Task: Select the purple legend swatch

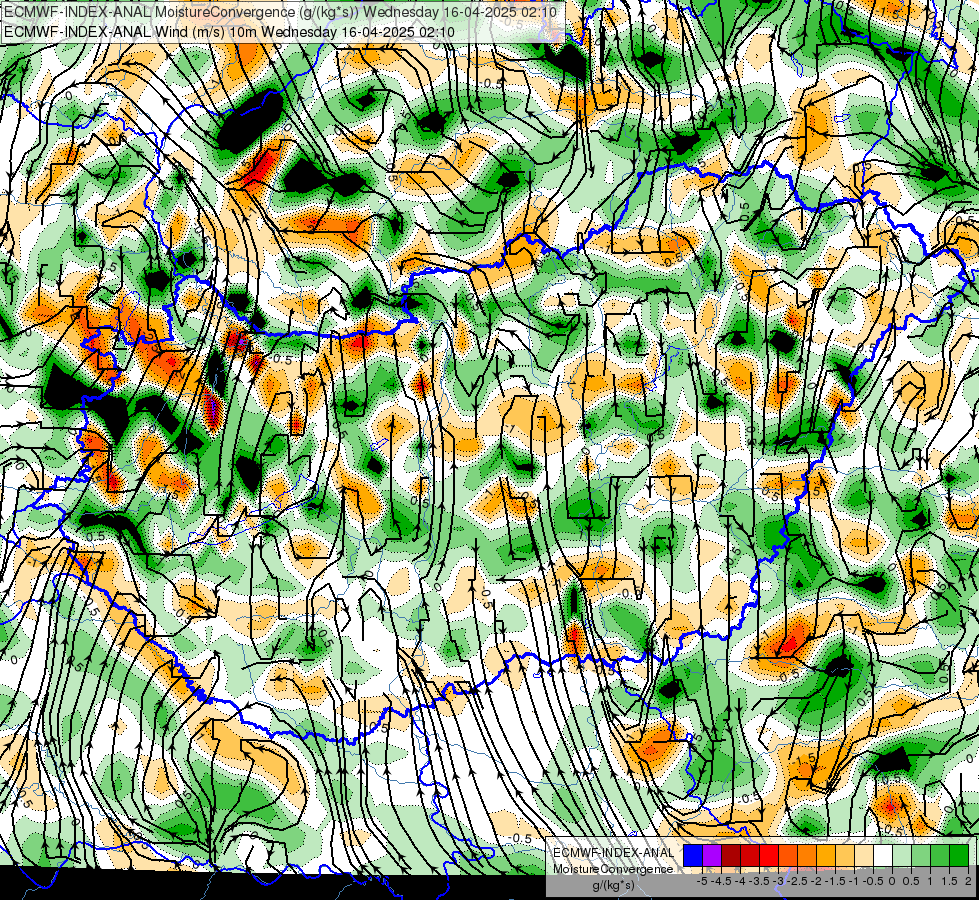Action: (712, 856)
